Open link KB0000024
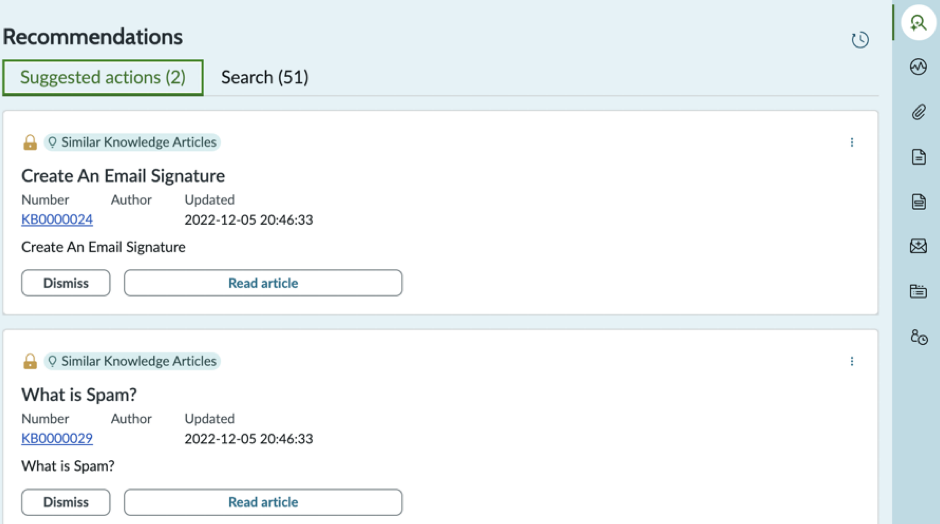940x524 pixels. tap(57, 219)
